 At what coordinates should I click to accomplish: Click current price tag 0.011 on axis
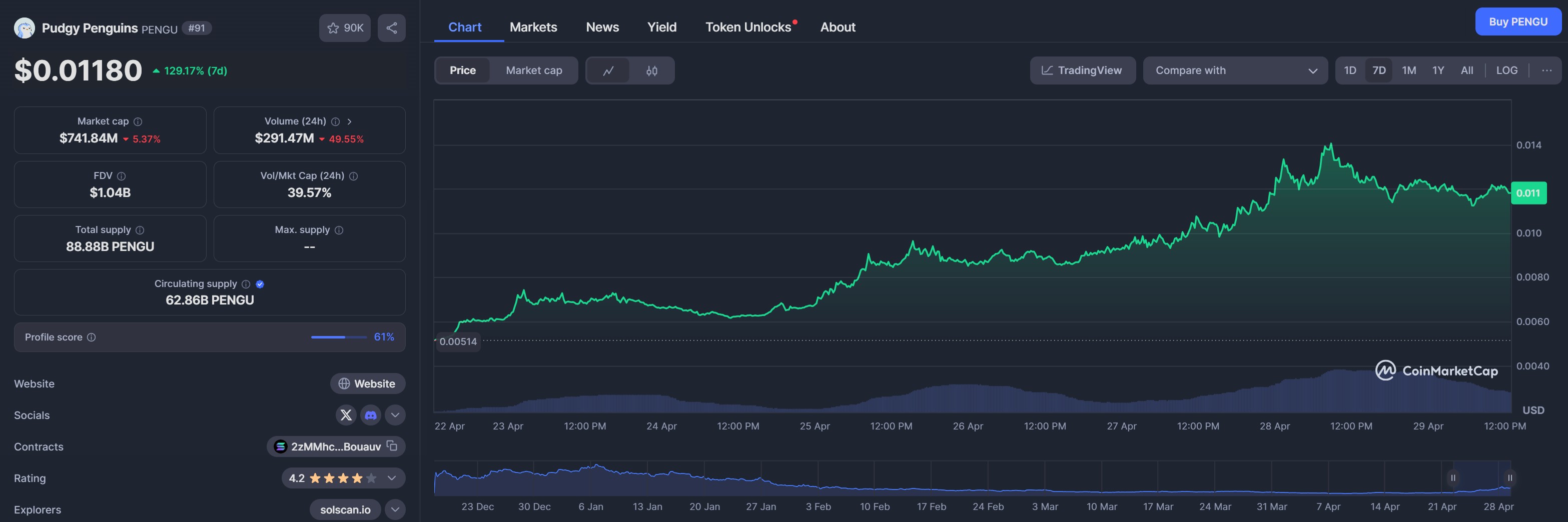point(1528,193)
